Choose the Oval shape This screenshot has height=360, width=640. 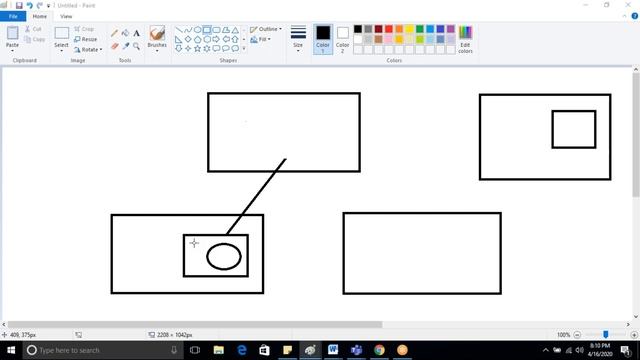click(x=198, y=30)
